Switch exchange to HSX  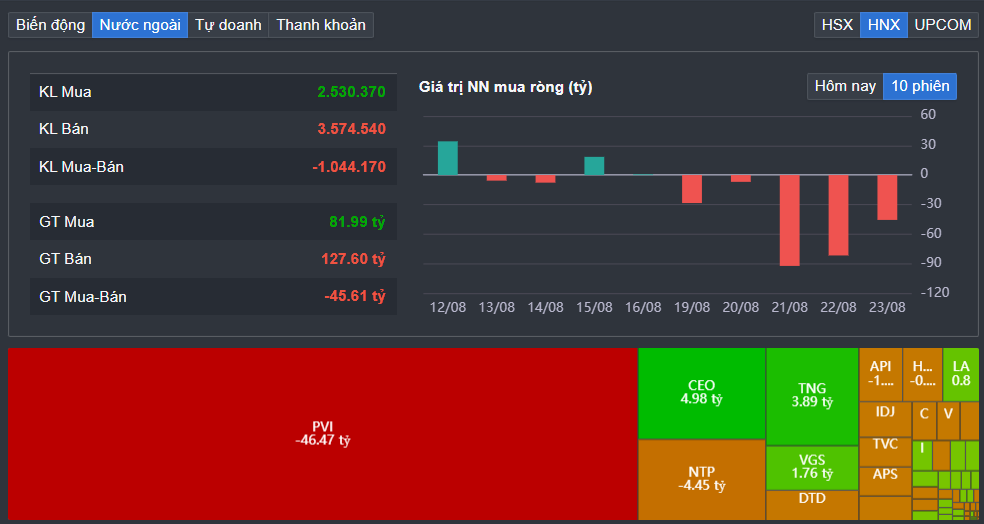(x=837, y=25)
